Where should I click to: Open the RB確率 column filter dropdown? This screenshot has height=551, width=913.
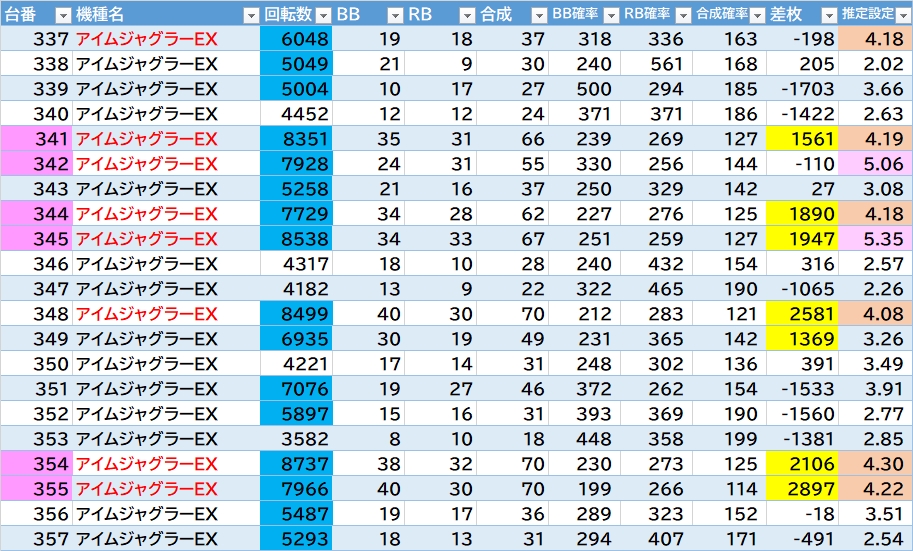coord(684,16)
